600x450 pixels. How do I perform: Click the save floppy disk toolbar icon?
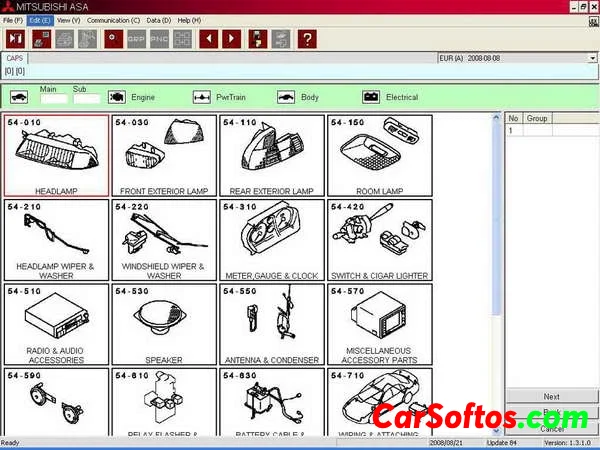tap(258, 39)
